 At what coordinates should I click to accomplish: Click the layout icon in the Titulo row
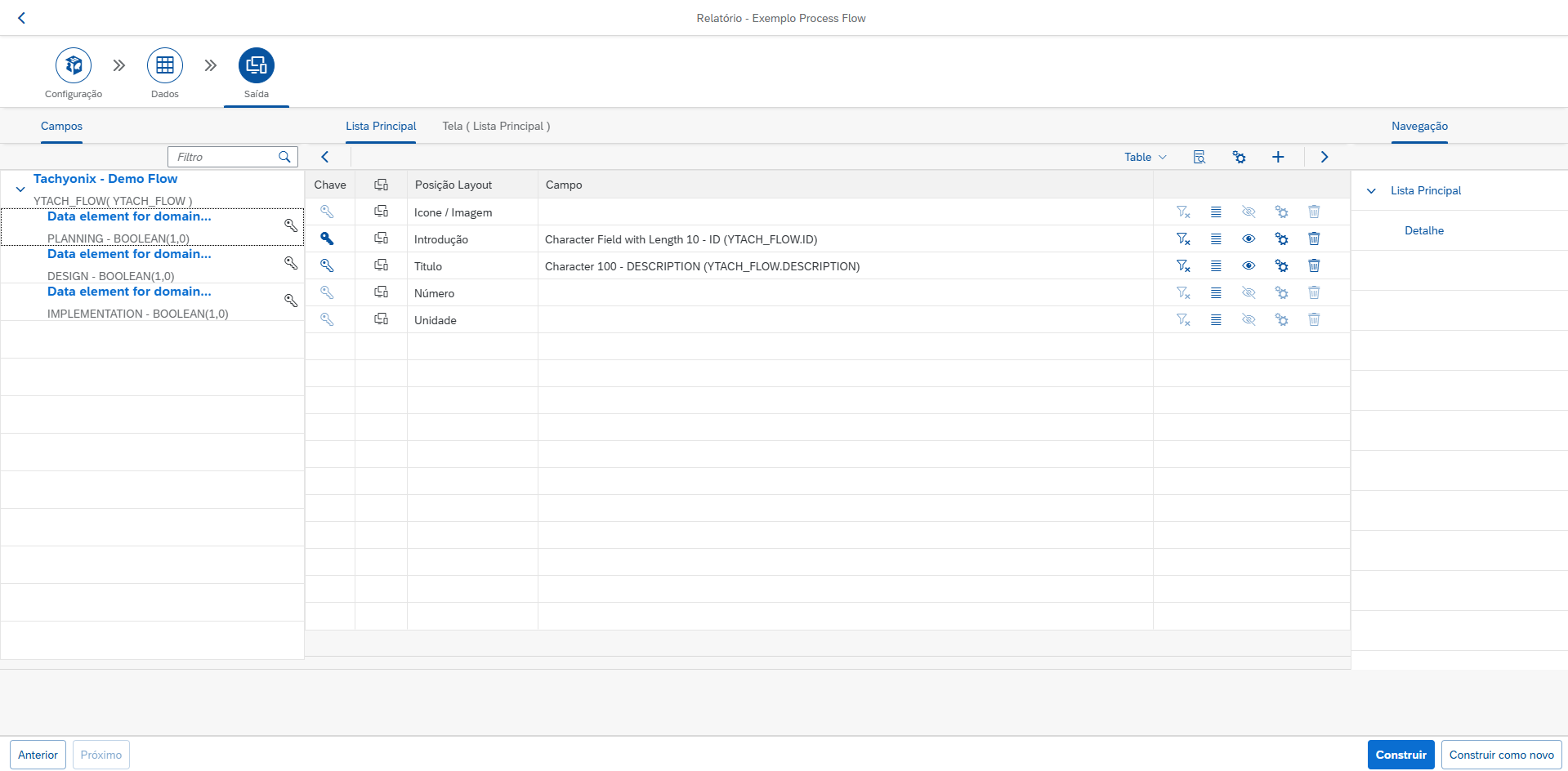pyautogui.click(x=381, y=265)
